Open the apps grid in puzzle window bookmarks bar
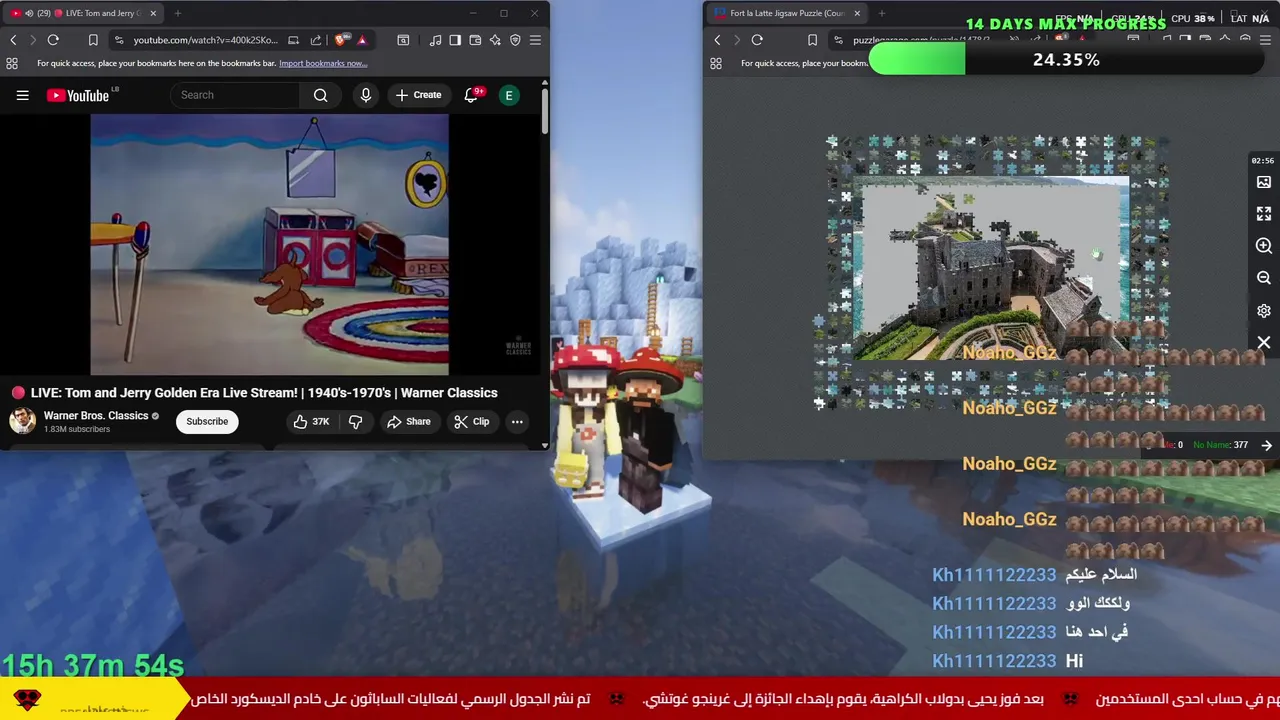 point(716,63)
